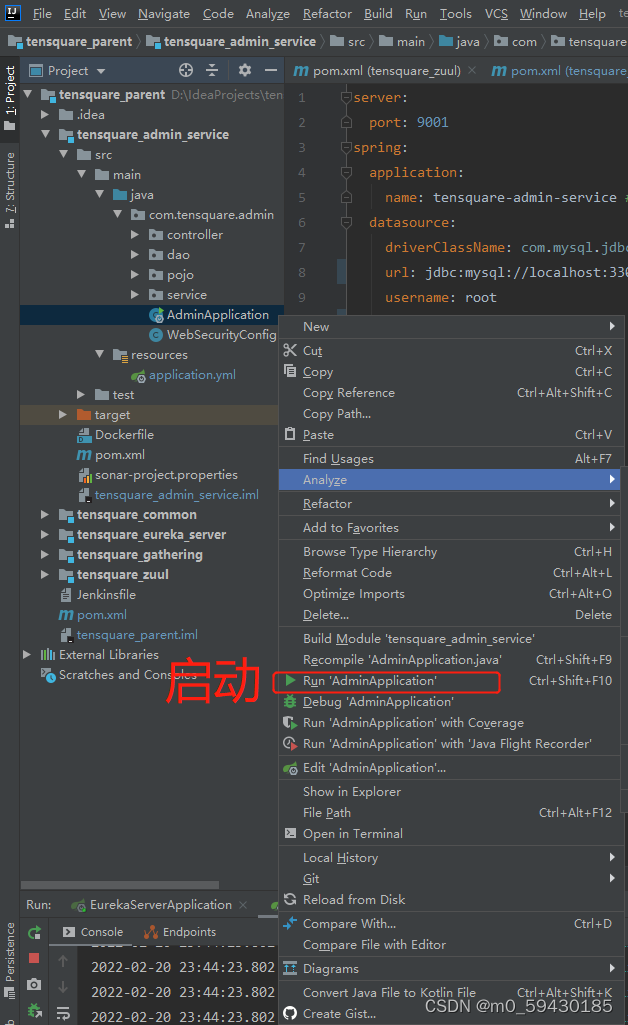
Task: Collapse tensquare_admin_service module
Action: coord(45,135)
